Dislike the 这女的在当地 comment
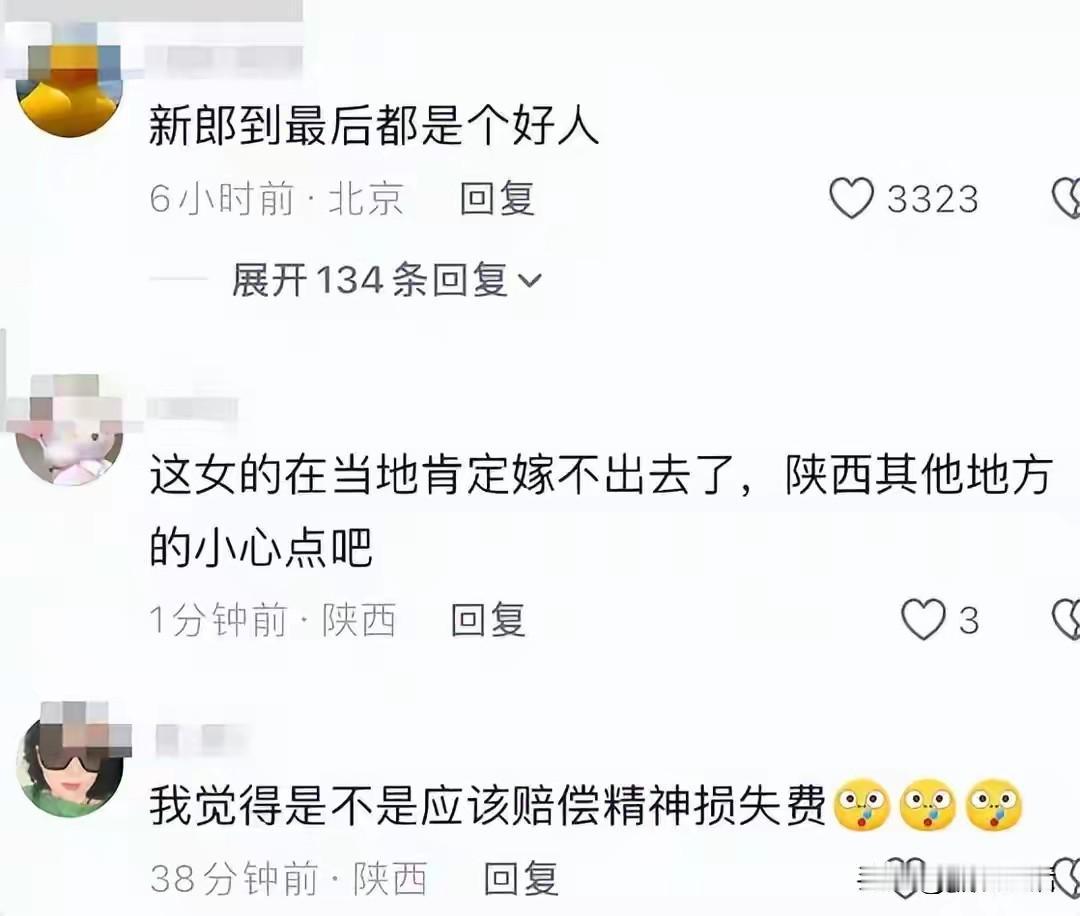The image size is (1080, 916). click(x=1067, y=619)
